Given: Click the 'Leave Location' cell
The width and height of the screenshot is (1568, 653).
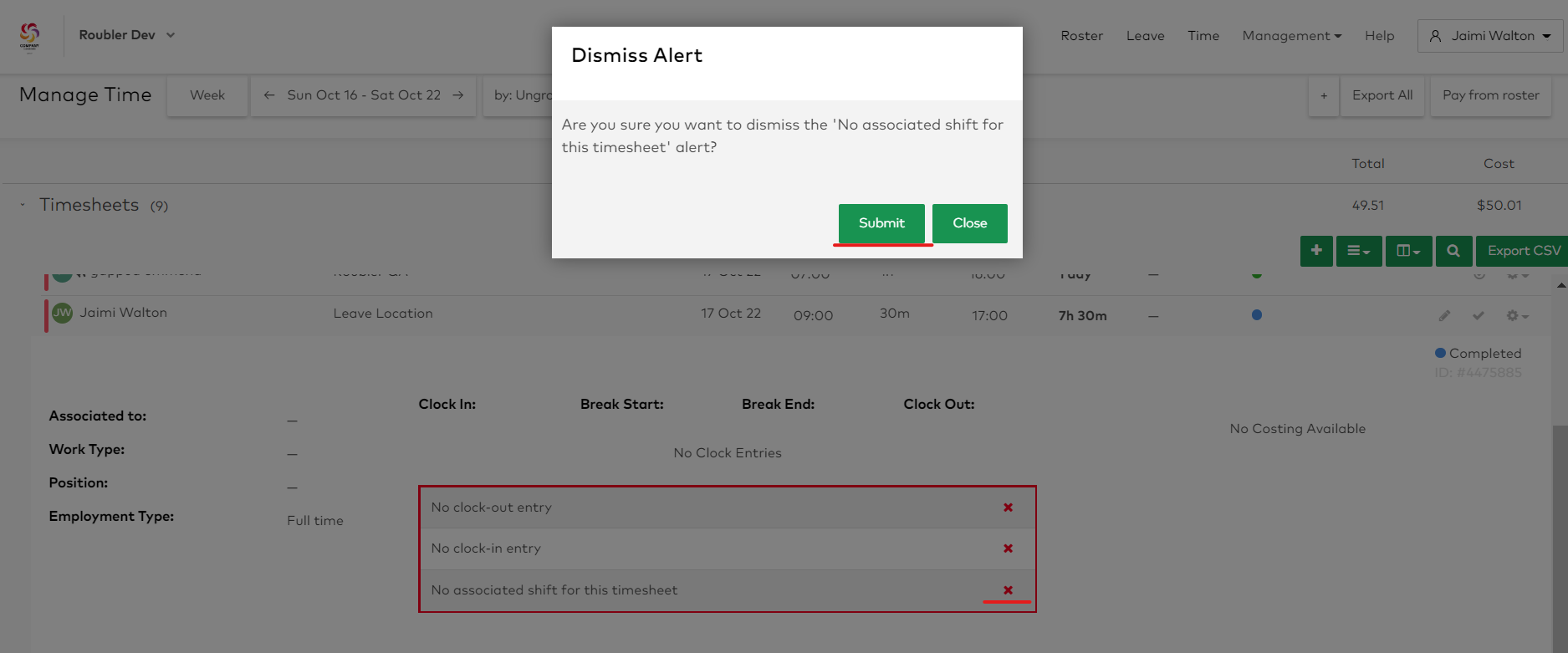Looking at the screenshot, I should click(383, 314).
